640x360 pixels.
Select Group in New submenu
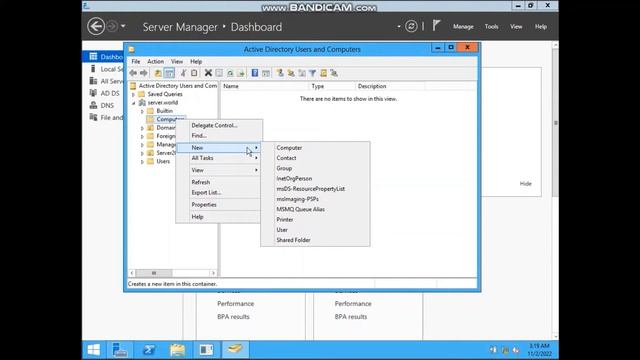315,168
